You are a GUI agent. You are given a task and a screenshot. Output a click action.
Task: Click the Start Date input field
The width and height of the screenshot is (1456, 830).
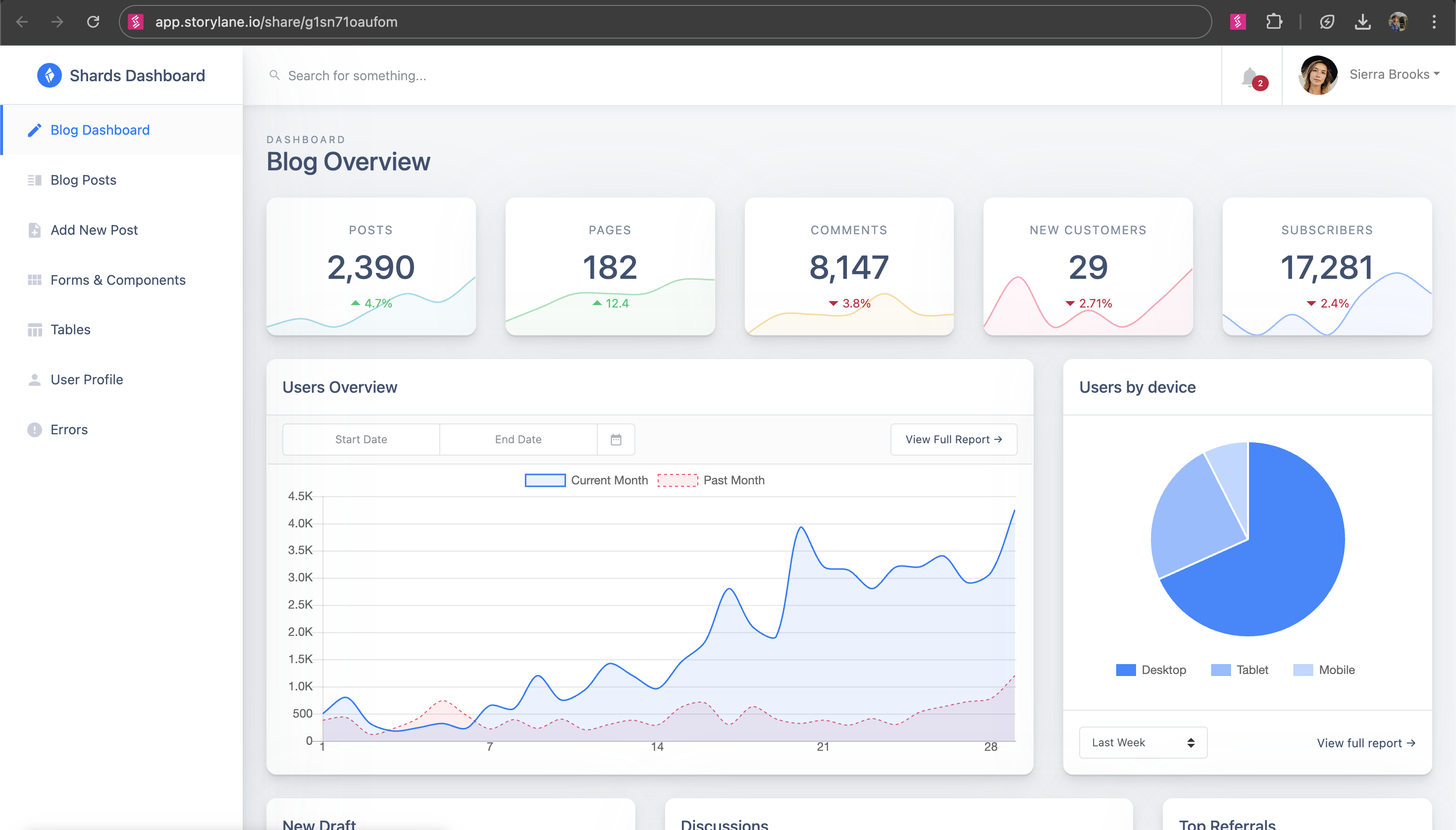pyautogui.click(x=361, y=439)
